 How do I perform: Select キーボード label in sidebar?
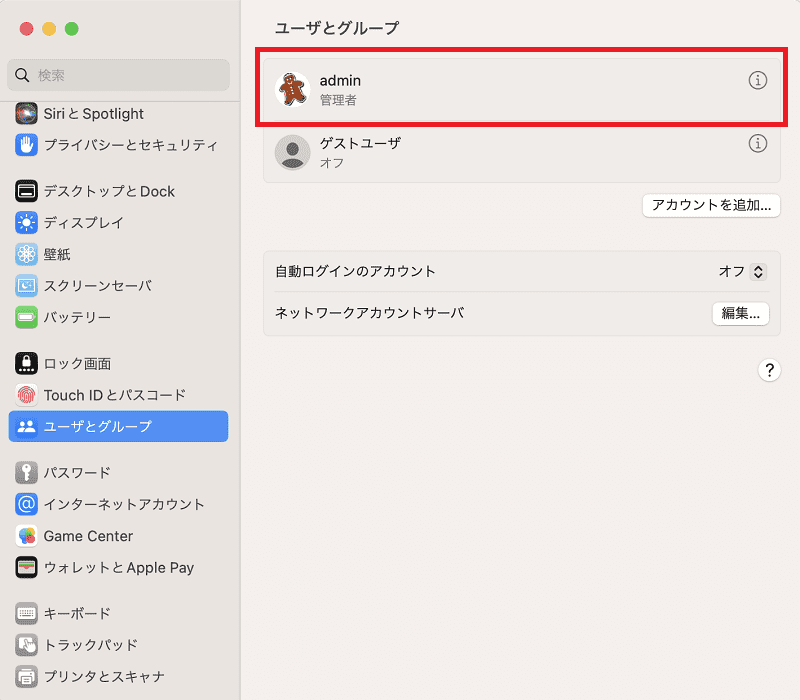[x=77, y=613]
